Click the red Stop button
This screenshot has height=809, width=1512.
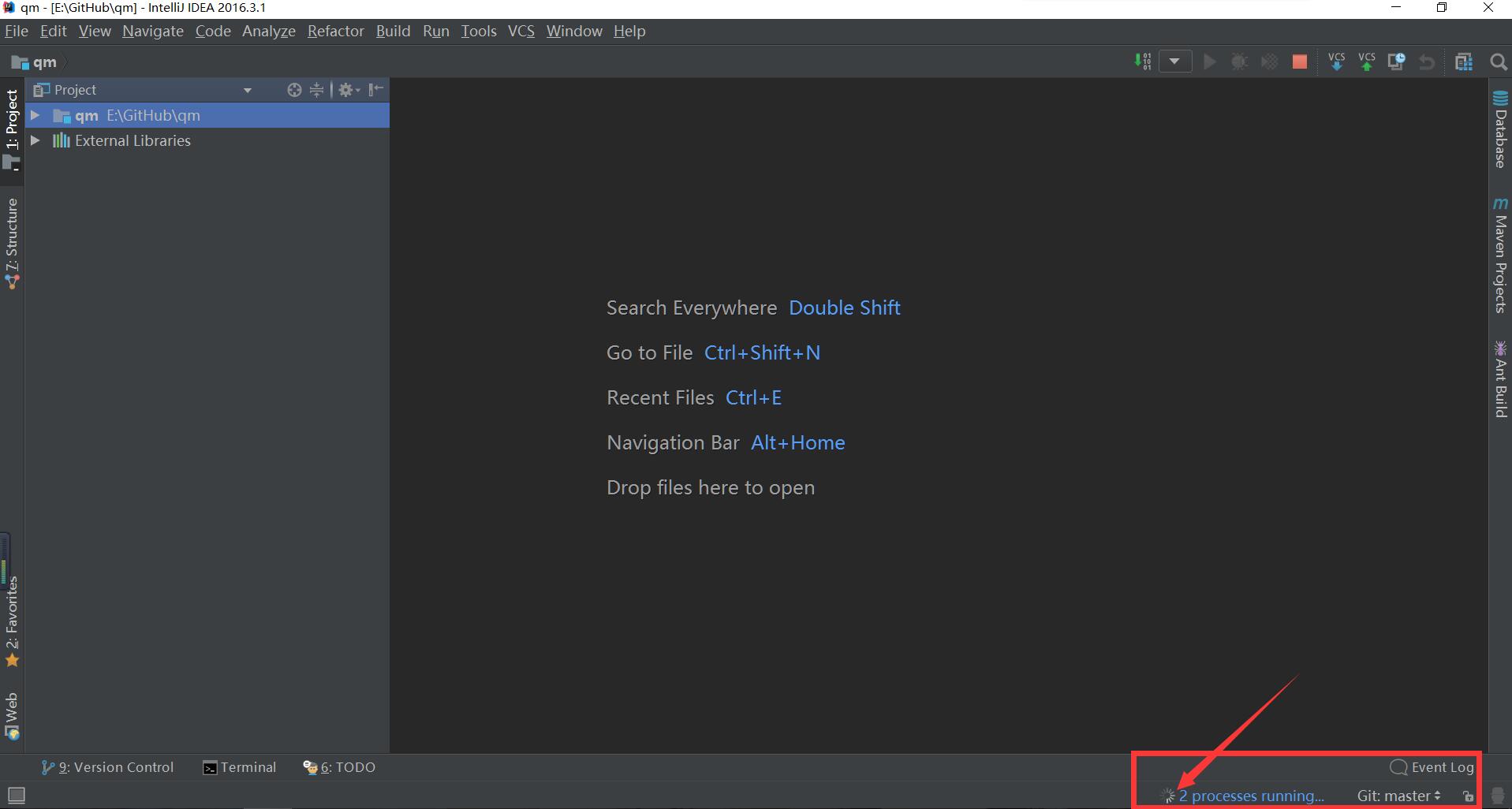1300,62
